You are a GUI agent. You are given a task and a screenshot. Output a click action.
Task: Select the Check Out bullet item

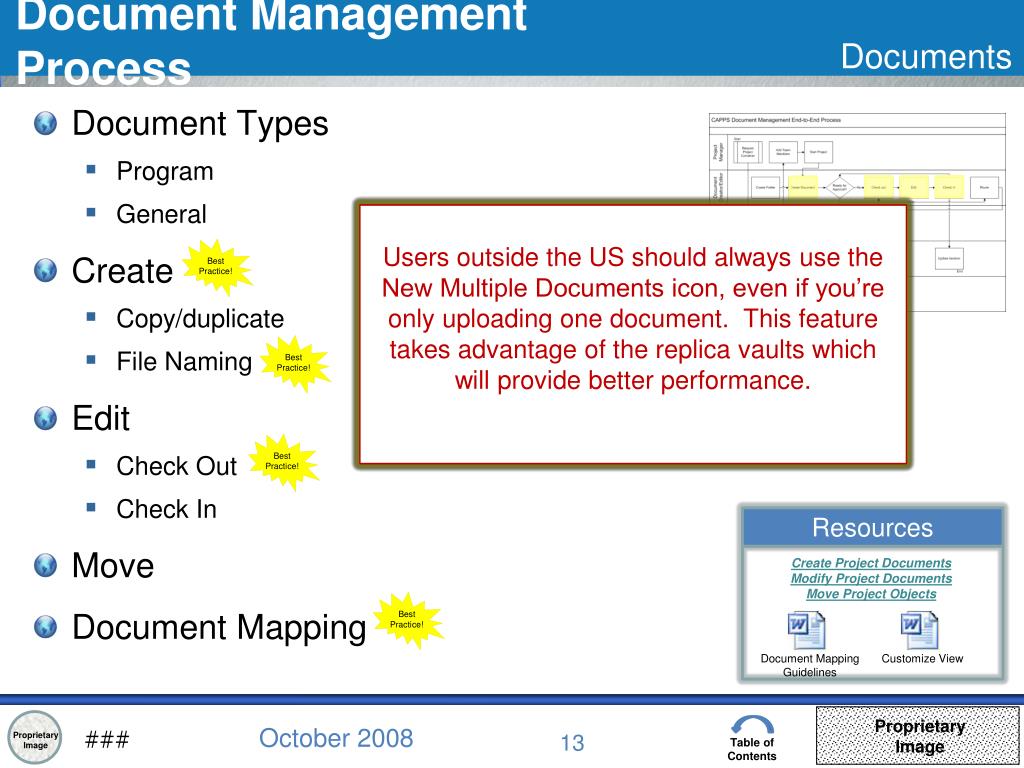(x=176, y=466)
